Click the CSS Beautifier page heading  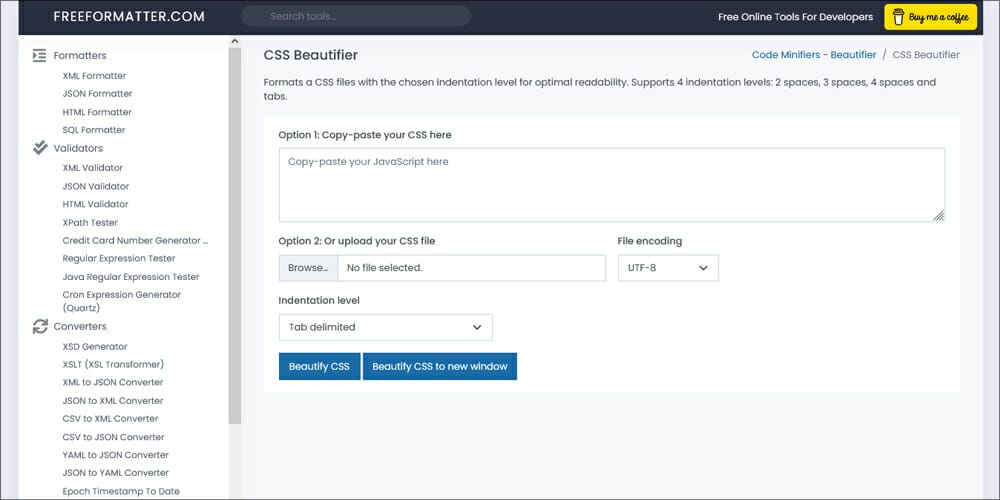click(311, 55)
